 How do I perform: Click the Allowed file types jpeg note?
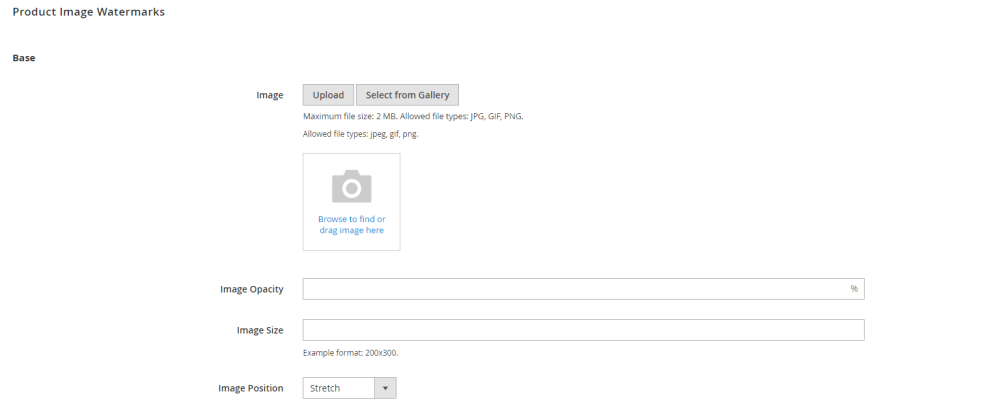coord(361,135)
